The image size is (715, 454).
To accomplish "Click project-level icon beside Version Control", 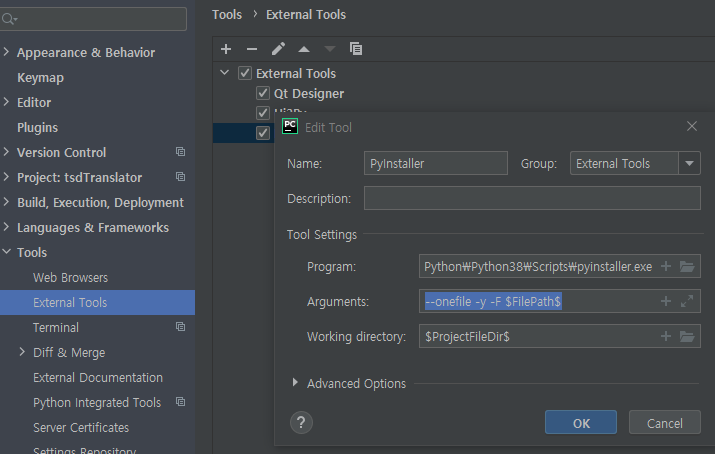I will [181, 152].
